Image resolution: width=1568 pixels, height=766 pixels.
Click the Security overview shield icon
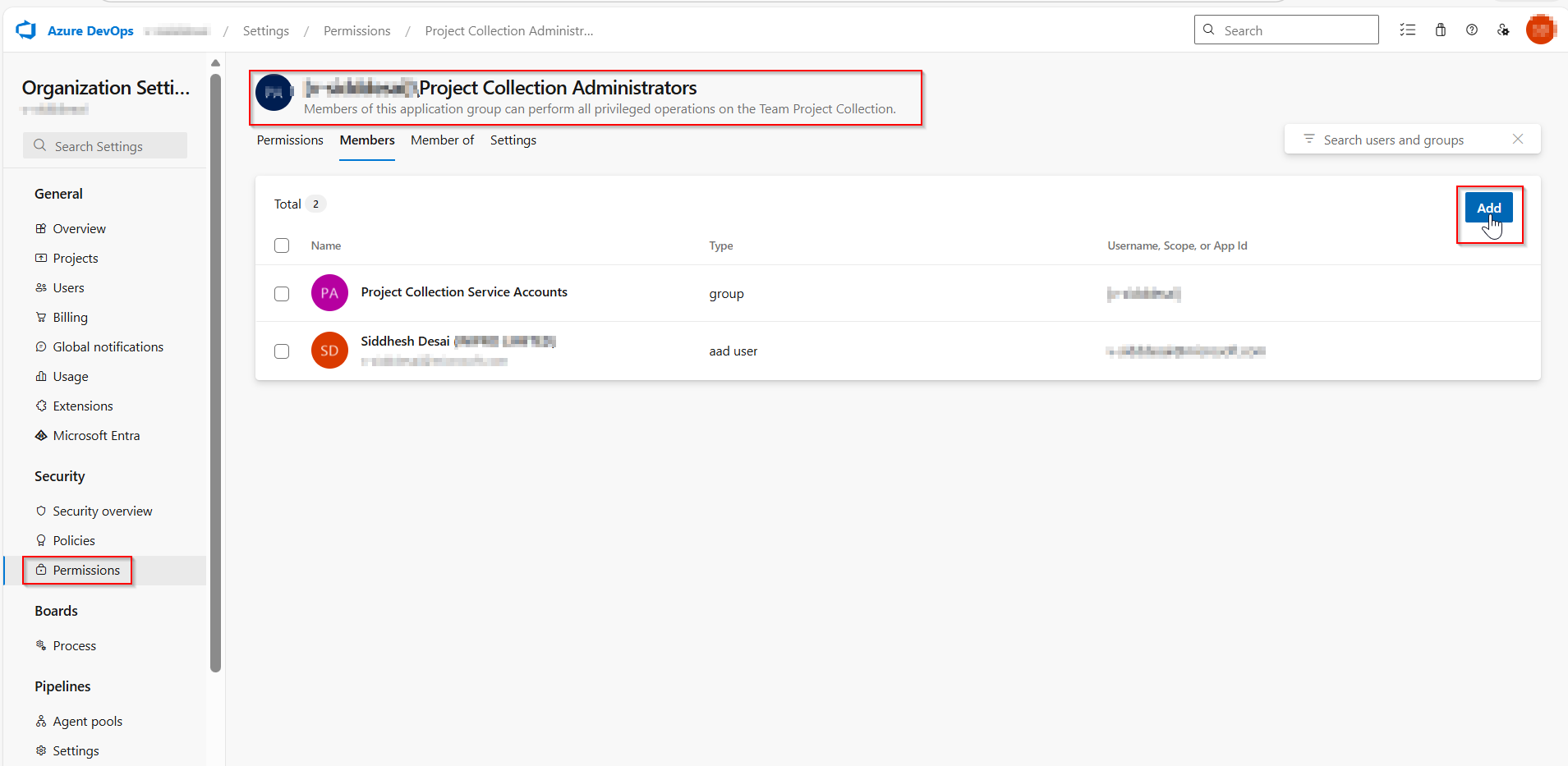(41, 511)
